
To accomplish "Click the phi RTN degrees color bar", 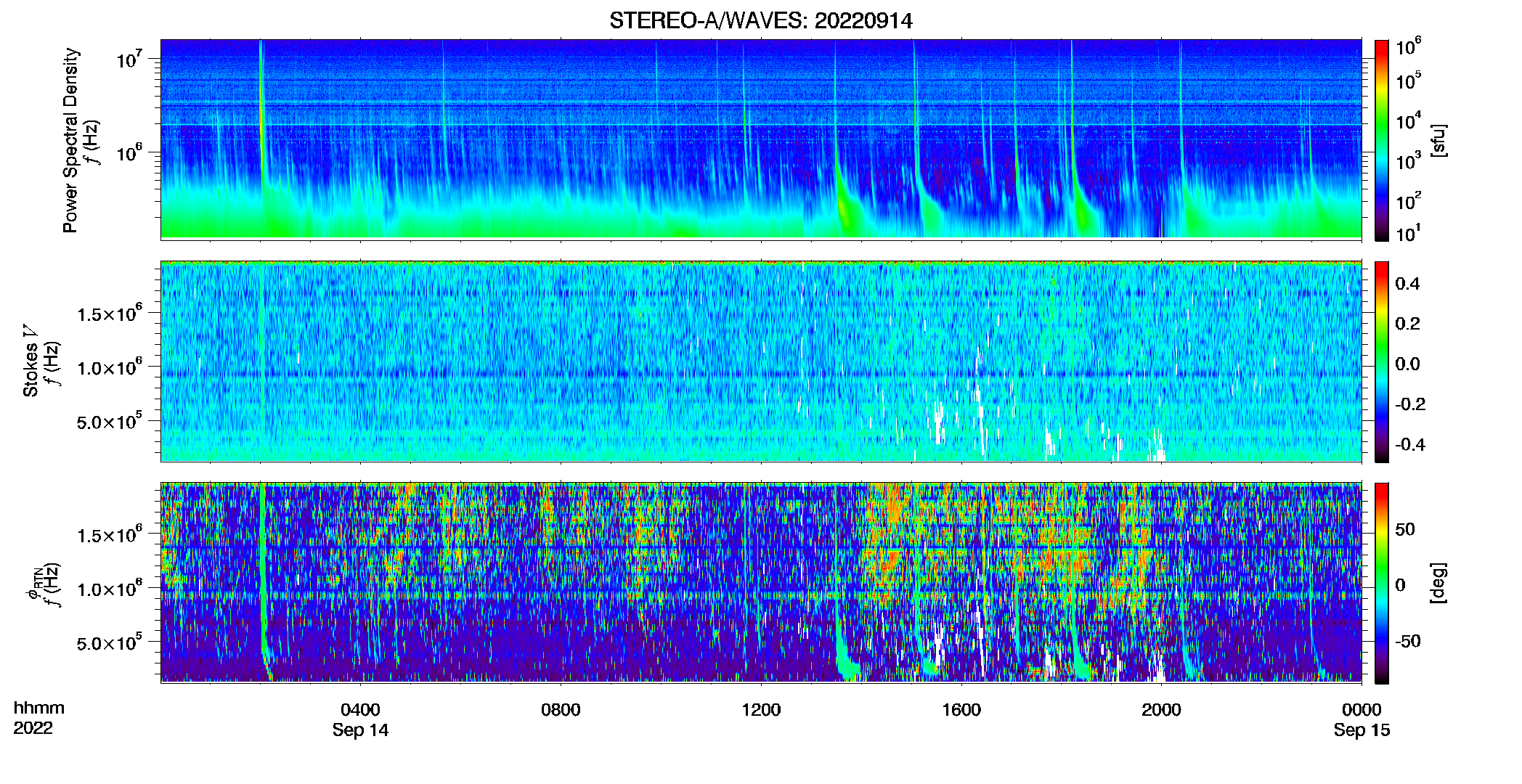I will [1382, 583].
